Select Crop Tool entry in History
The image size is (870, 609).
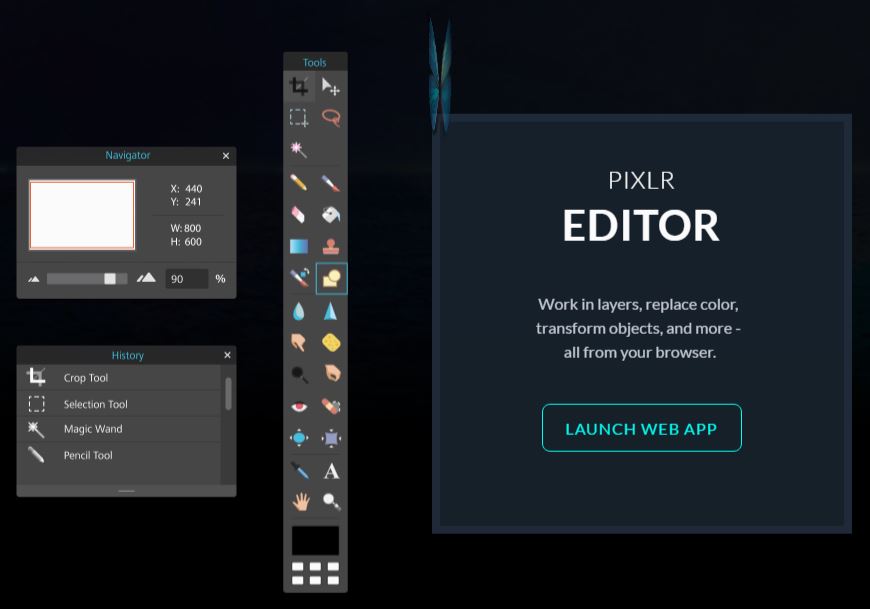(85, 378)
